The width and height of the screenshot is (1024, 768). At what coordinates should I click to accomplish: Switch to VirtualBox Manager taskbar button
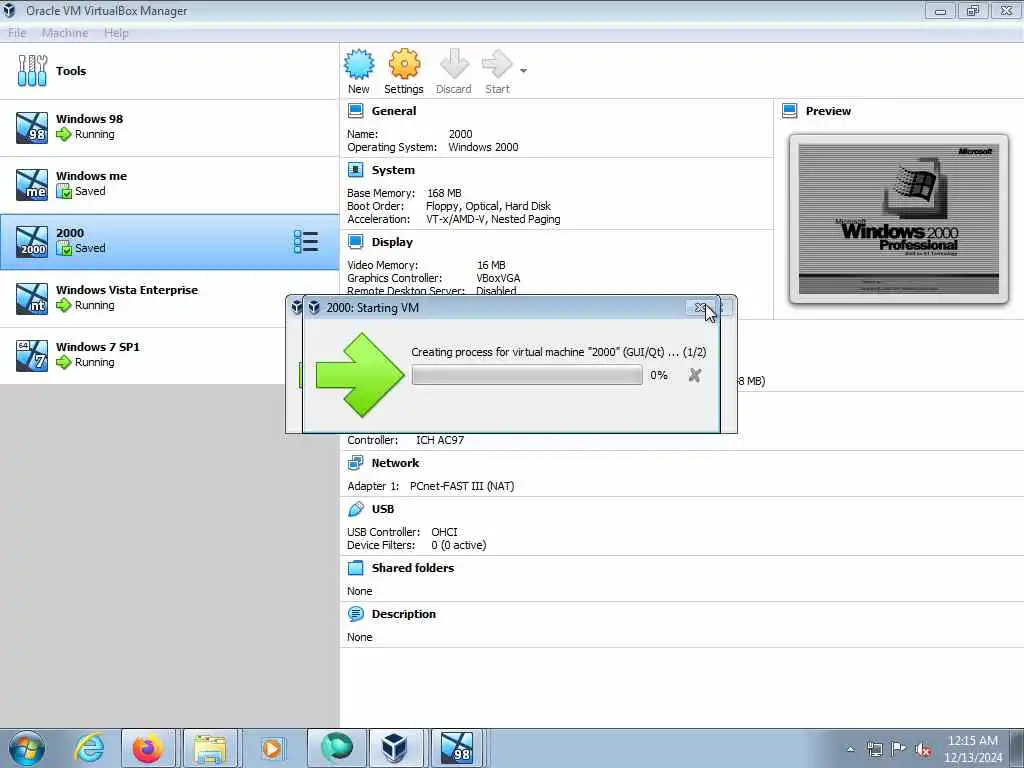point(394,748)
